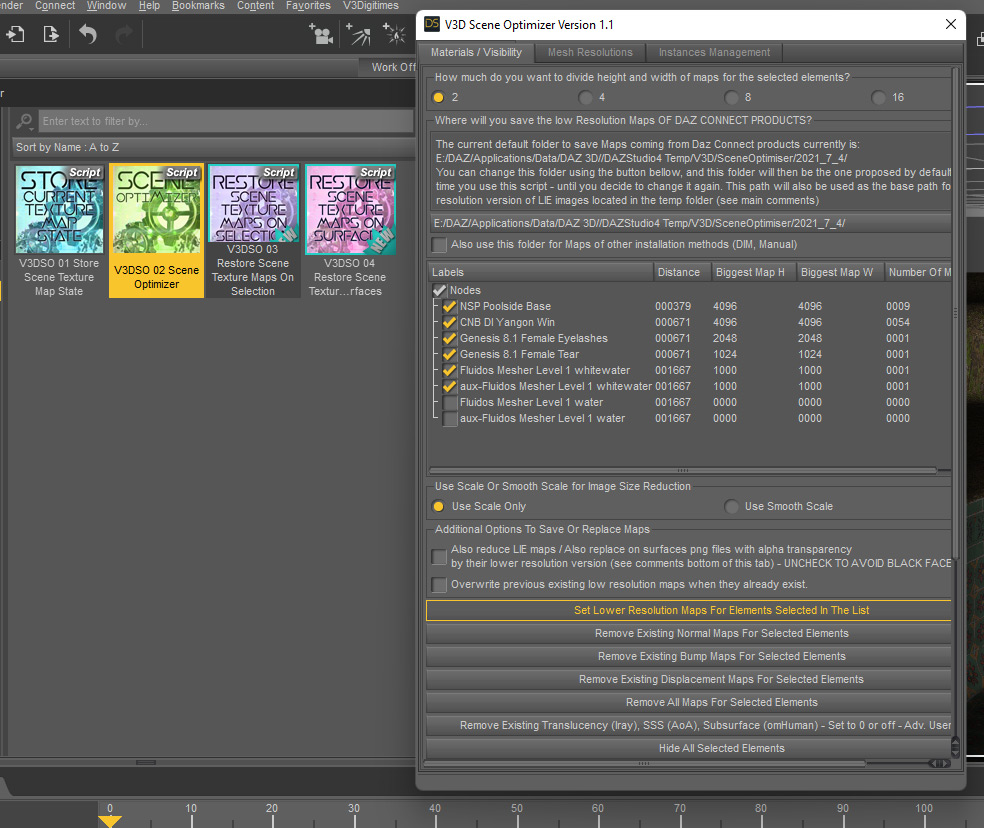Viewport: 984px width, 828px height.
Task: Switch to Materials / Visibility tab
Action: (x=476, y=53)
